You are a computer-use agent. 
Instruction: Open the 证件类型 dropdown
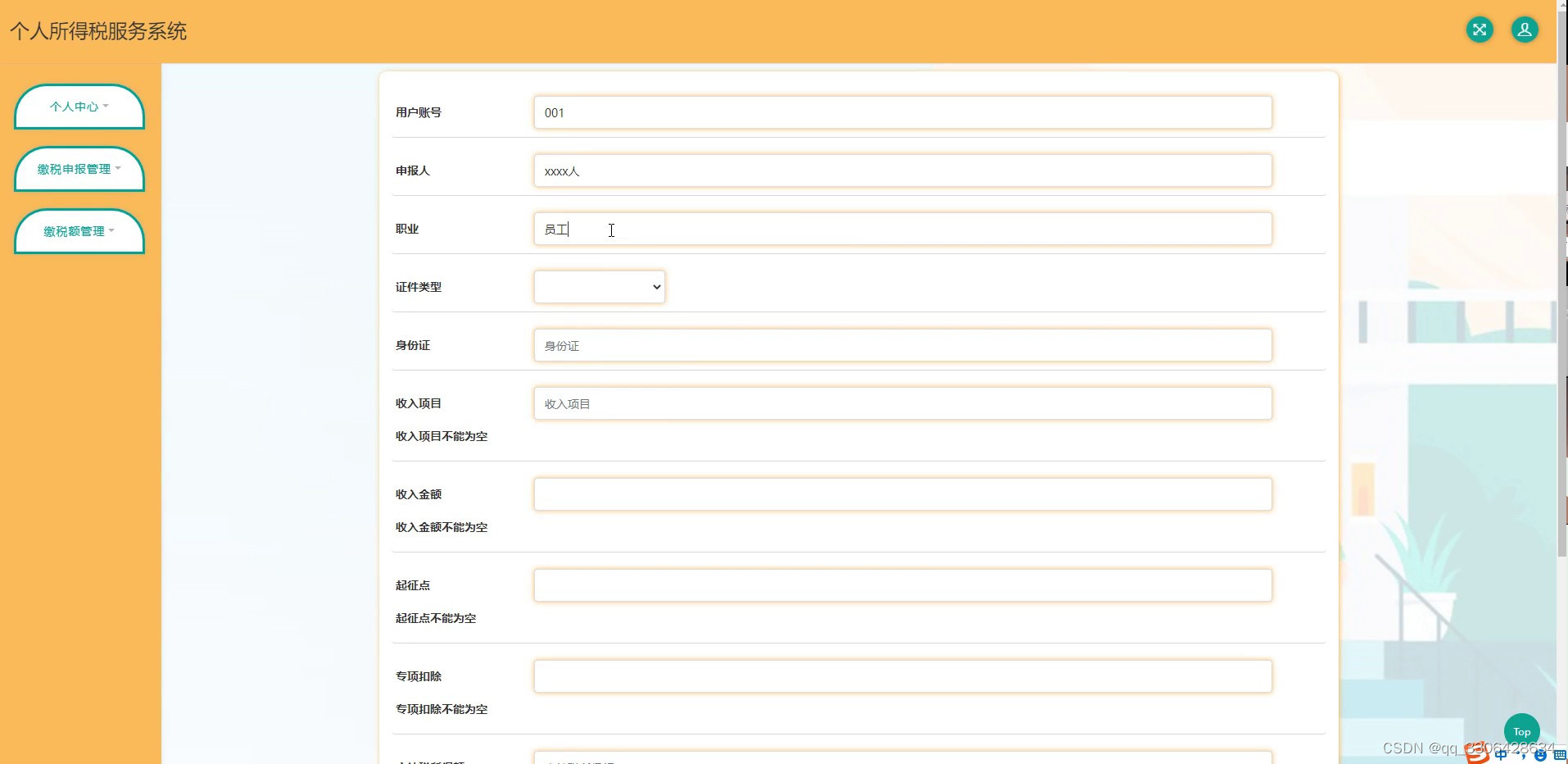click(600, 287)
